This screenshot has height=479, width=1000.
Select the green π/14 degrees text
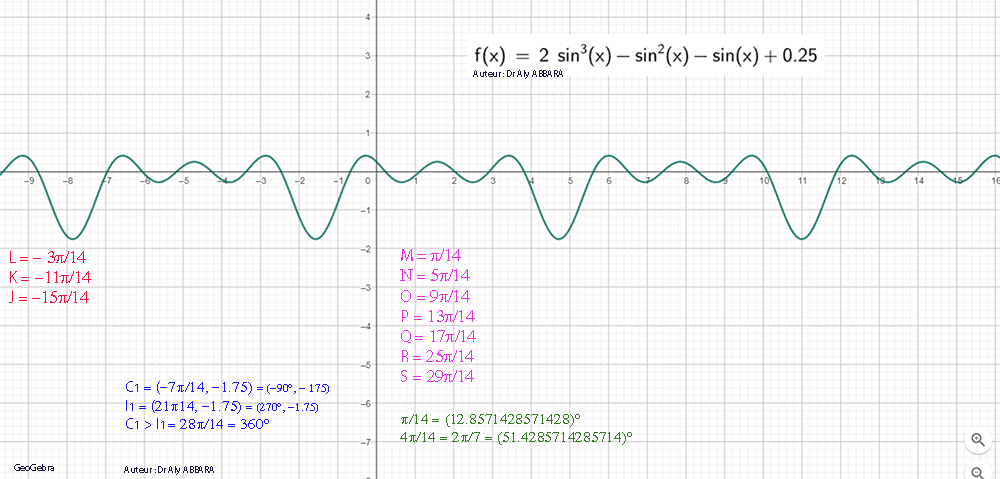pyautogui.click(x=491, y=420)
